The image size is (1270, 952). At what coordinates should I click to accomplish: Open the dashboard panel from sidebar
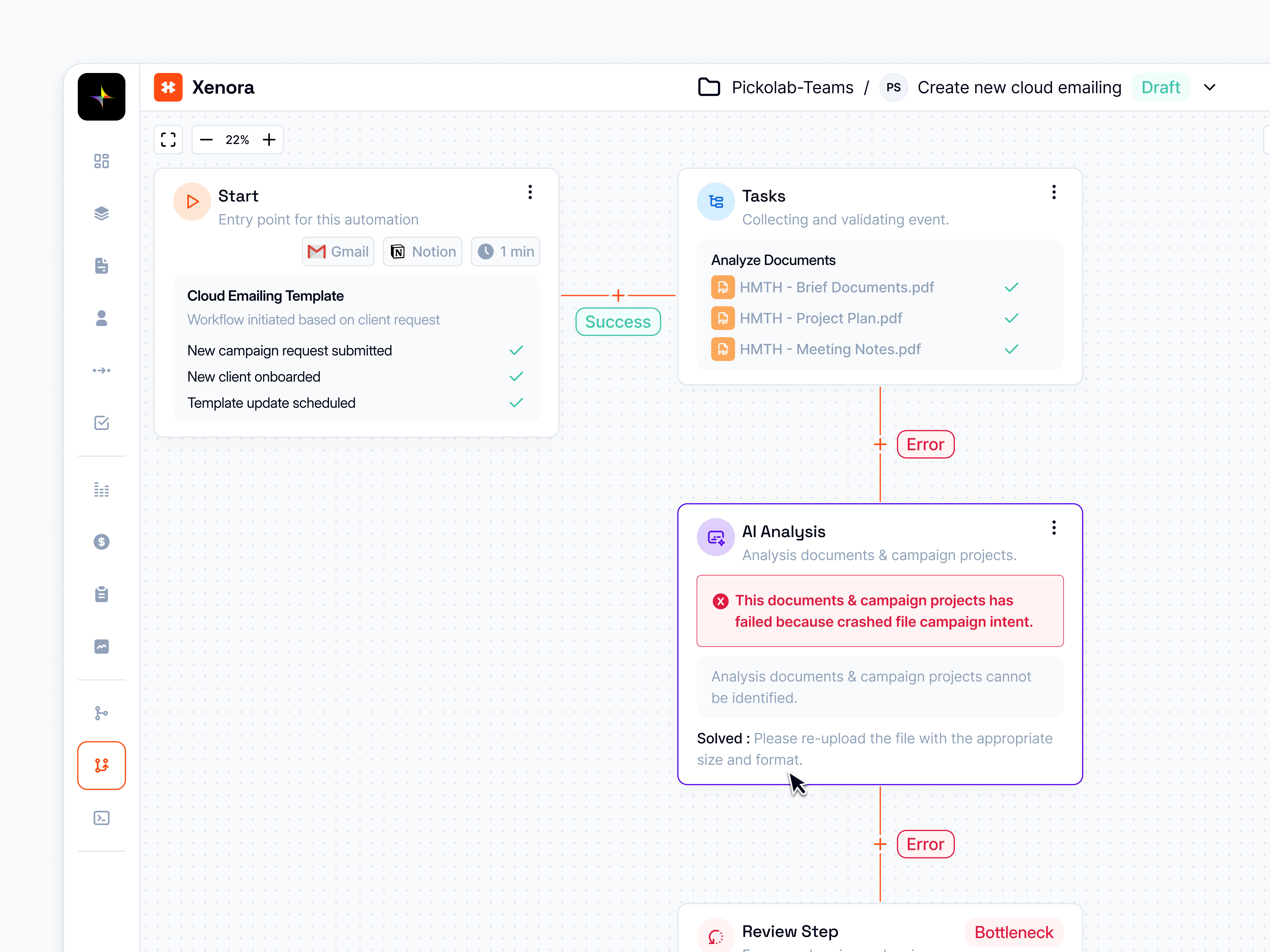pyautogui.click(x=102, y=161)
